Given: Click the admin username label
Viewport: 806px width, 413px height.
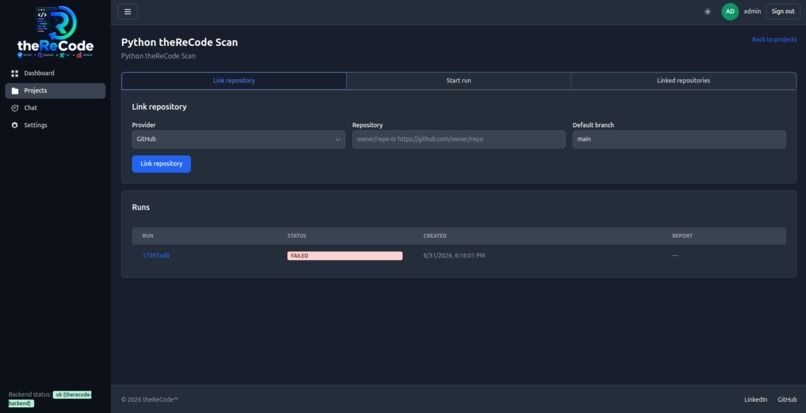Looking at the screenshot, I should pyautogui.click(x=752, y=11).
